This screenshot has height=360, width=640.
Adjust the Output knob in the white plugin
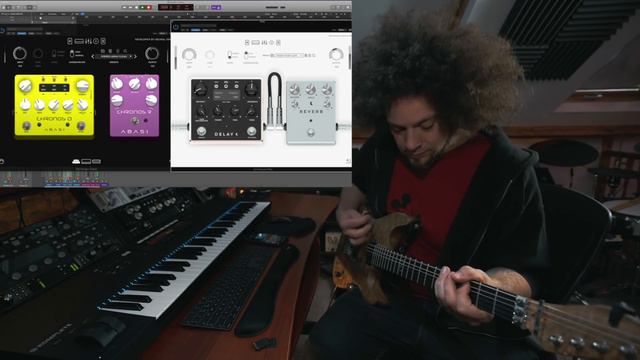[x=336, y=55]
